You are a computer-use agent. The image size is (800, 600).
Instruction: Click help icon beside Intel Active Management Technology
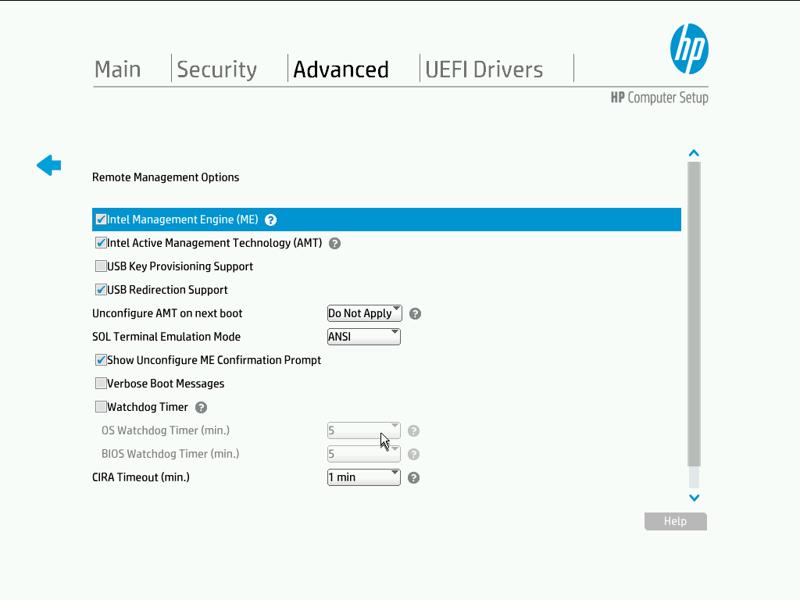(x=335, y=243)
